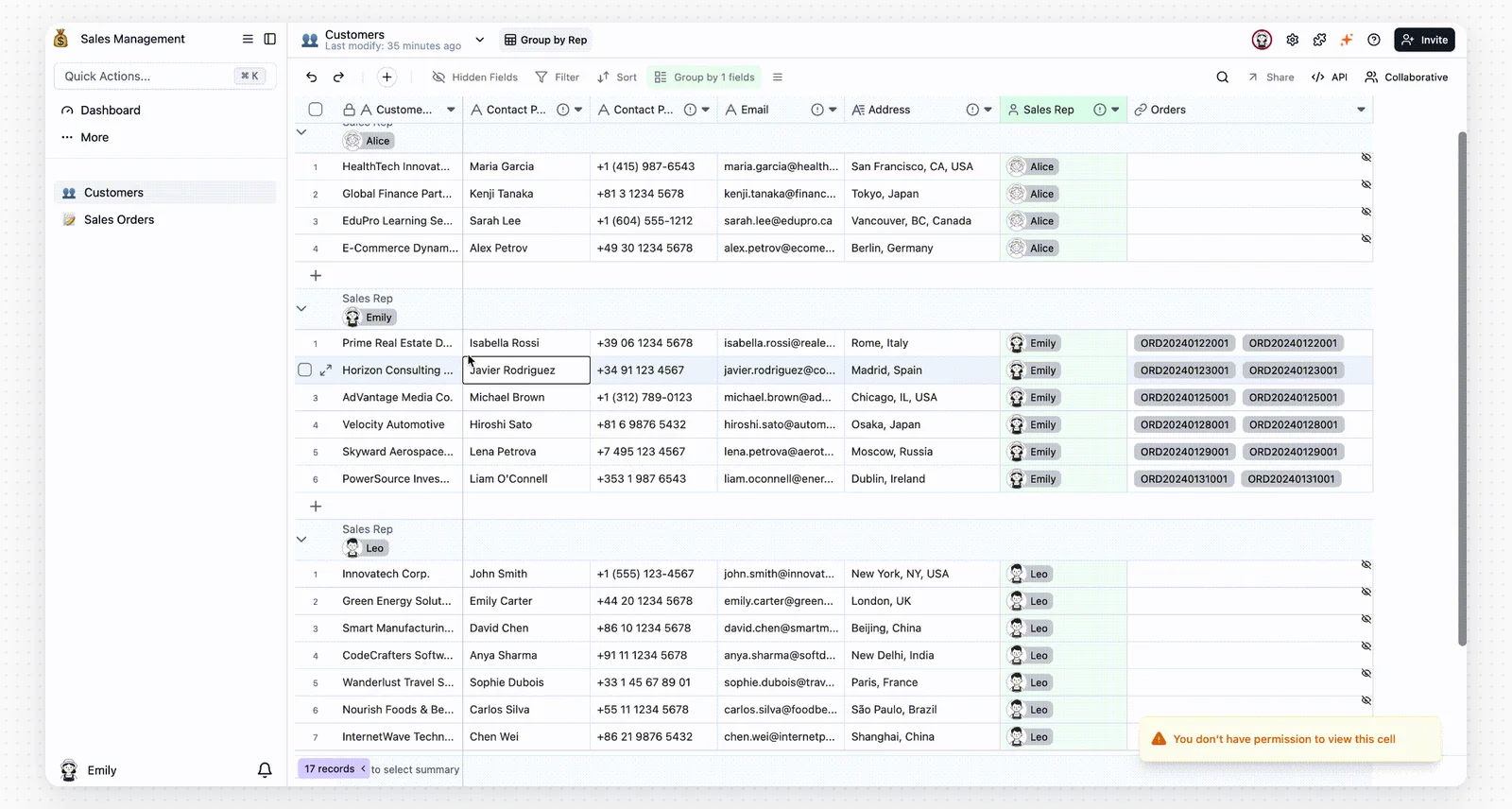Viewport: 1512px width, 809px height.
Task: Click the info icon in the Address column
Action: (x=972, y=110)
